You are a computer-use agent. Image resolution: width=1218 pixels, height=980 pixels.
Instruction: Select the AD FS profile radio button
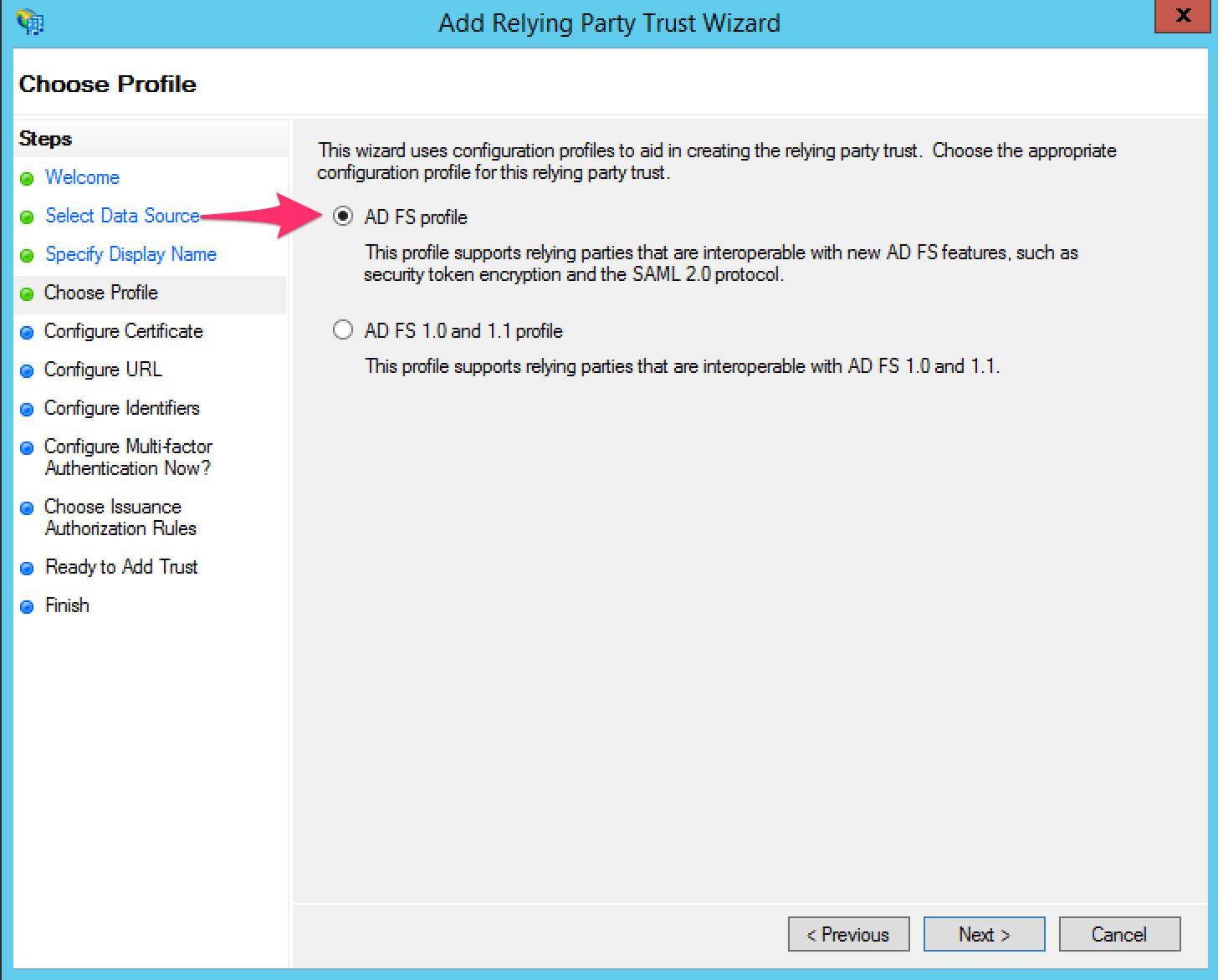[x=343, y=217]
